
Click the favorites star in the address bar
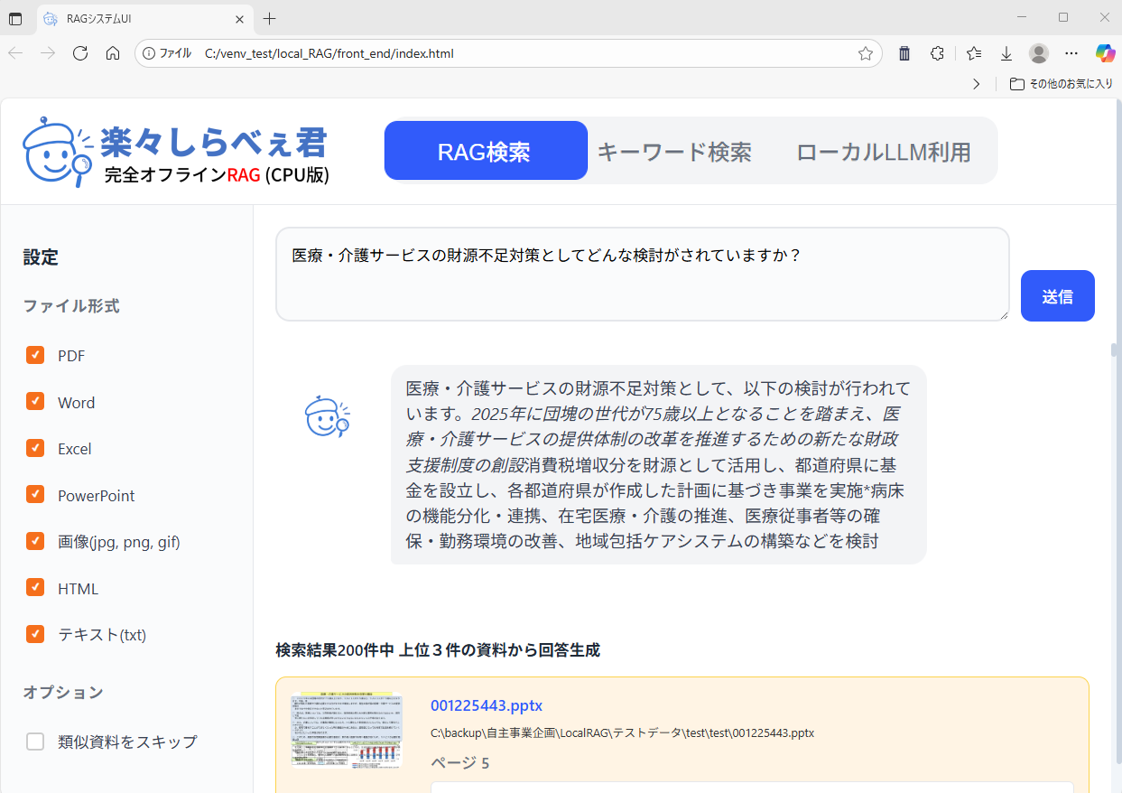click(x=866, y=54)
